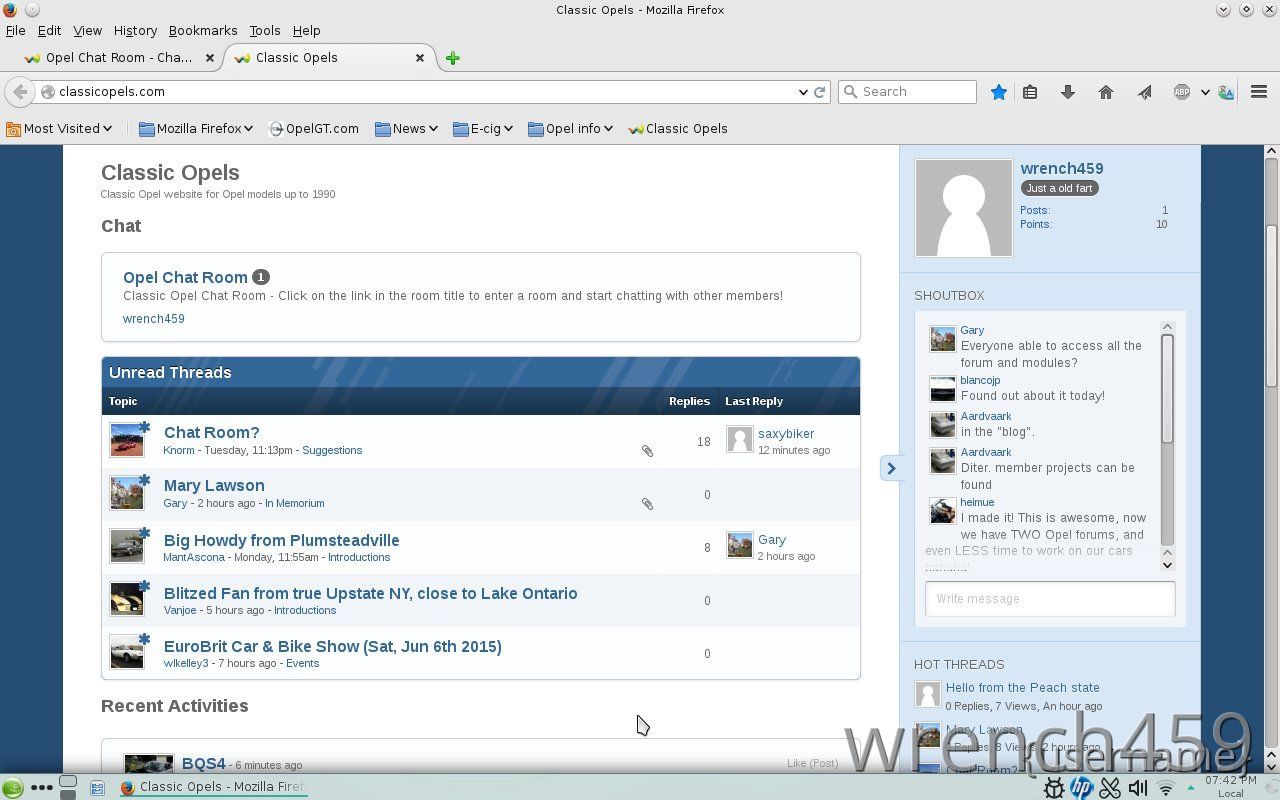This screenshot has width=1280, height=800.
Task: Reload the page with refresh icon
Action: coord(820,92)
